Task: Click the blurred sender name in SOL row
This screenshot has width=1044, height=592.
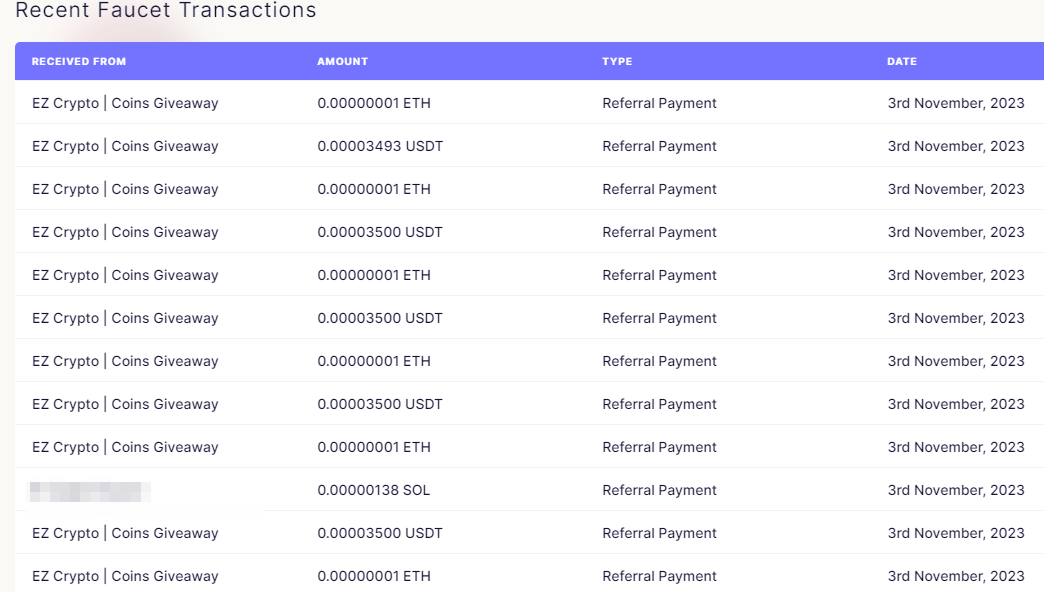Action: pos(89,491)
